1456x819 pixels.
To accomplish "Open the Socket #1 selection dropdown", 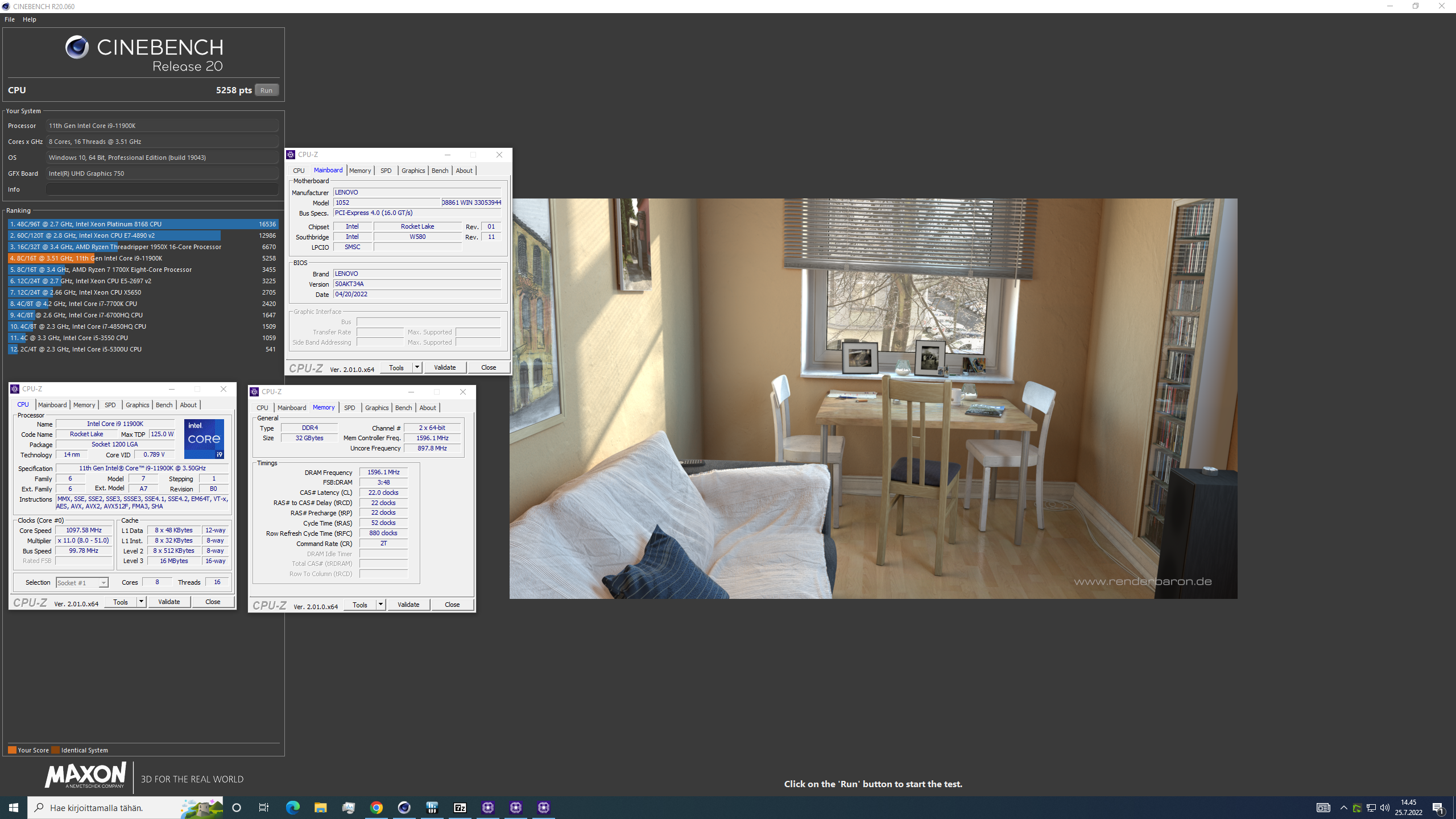I will click(82, 582).
